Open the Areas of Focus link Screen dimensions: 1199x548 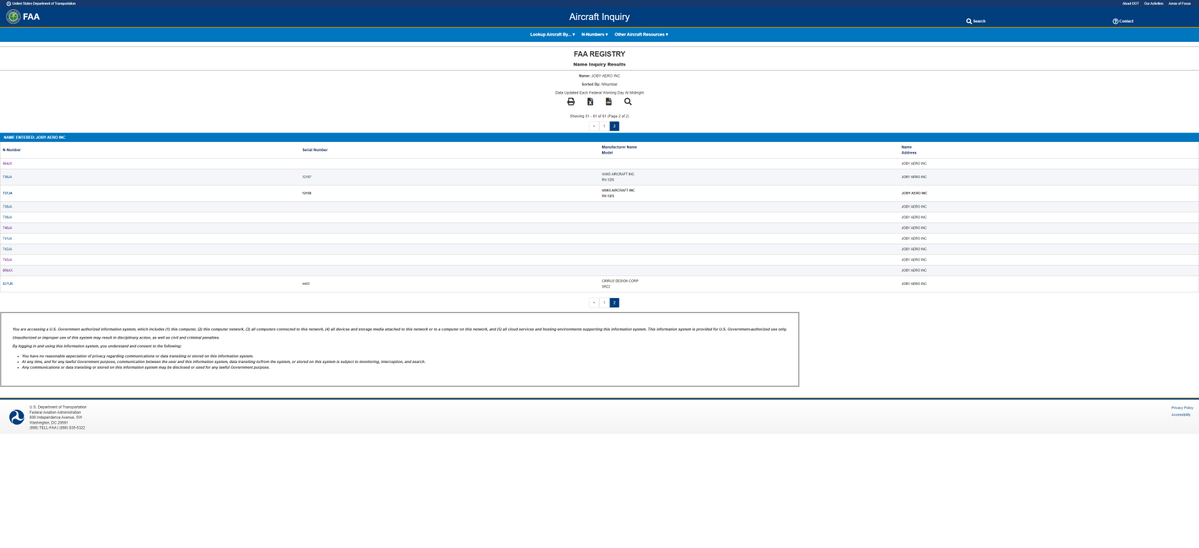[x=1179, y=3]
